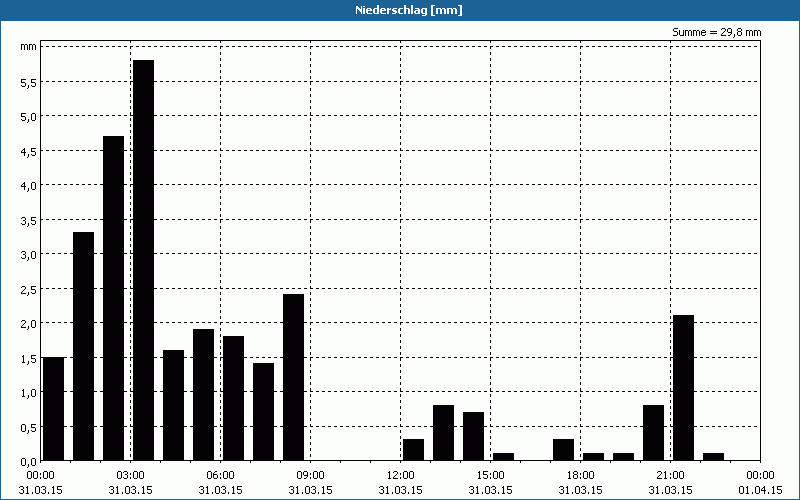This screenshot has height=500, width=800.
Task: Select the 1,6 mm bar after the tallest bar
Action: pos(173,405)
